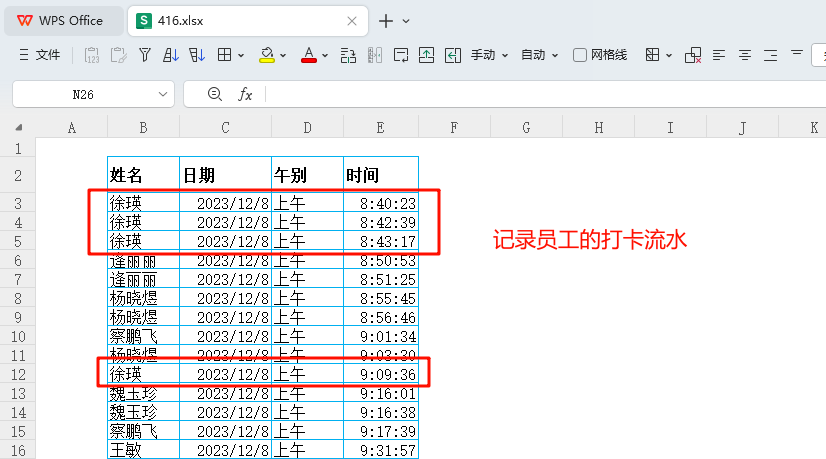Screen dimensions: 826x459
Task: Click the paste values icon with 123
Action: [92, 55]
